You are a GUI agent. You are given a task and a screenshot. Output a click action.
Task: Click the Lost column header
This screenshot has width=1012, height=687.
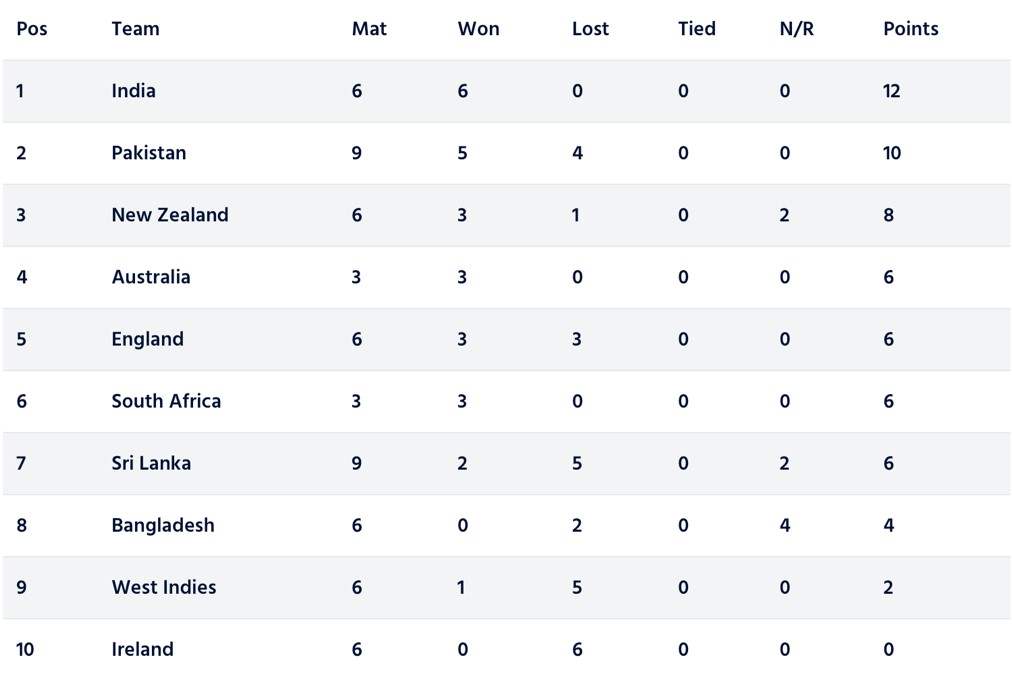click(x=590, y=29)
